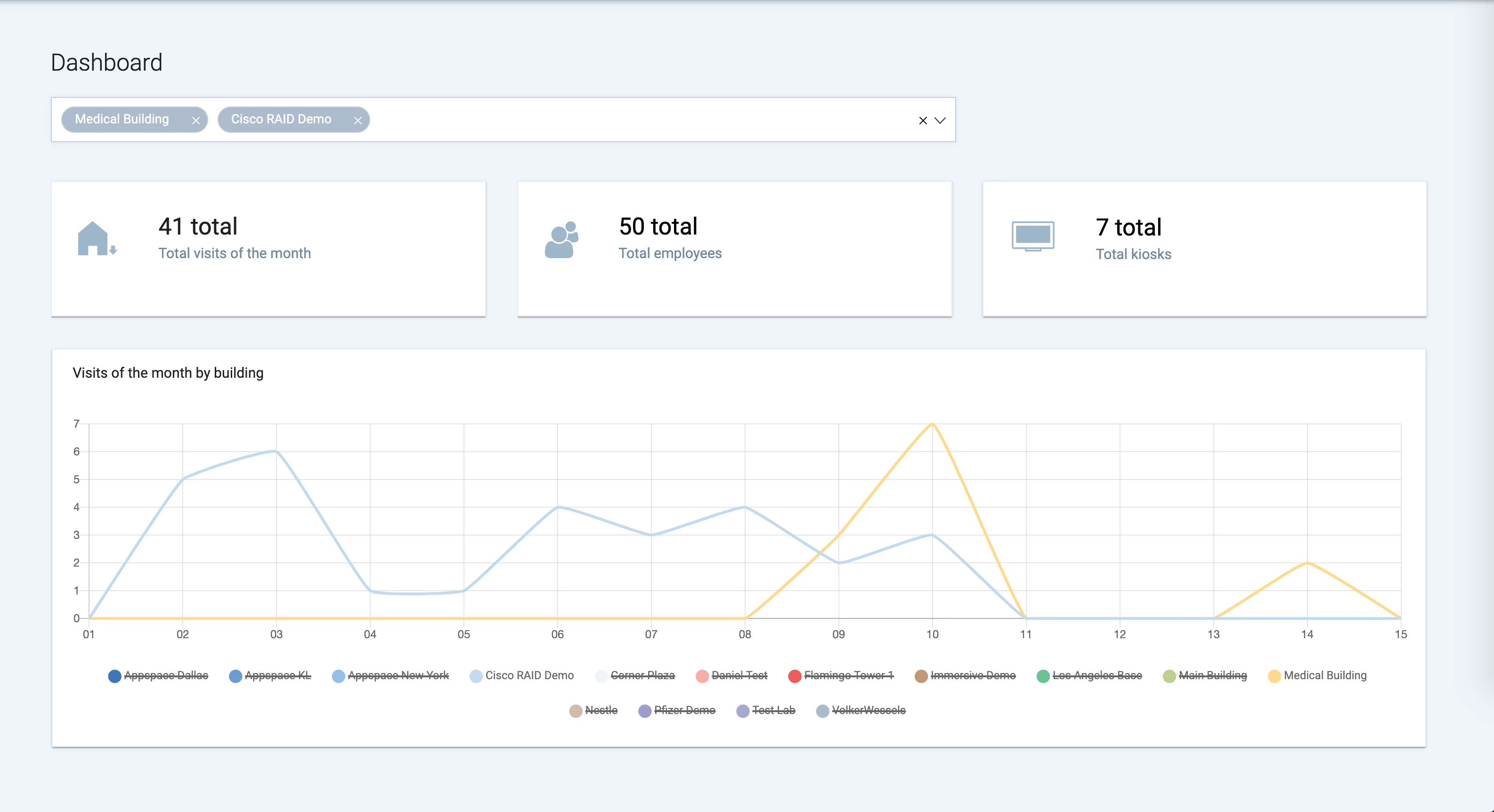Image resolution: width=1494 pixels, height=812 pixels.
Task: Show the VolkerWessels series
Action: pyautogui.click(x=868, y=710)
